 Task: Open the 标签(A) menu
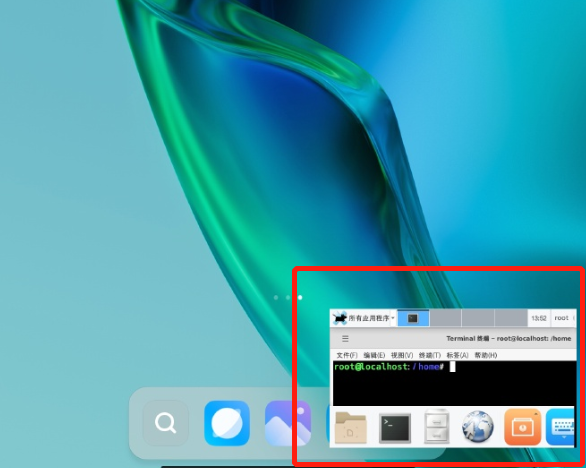click(457, 355)
